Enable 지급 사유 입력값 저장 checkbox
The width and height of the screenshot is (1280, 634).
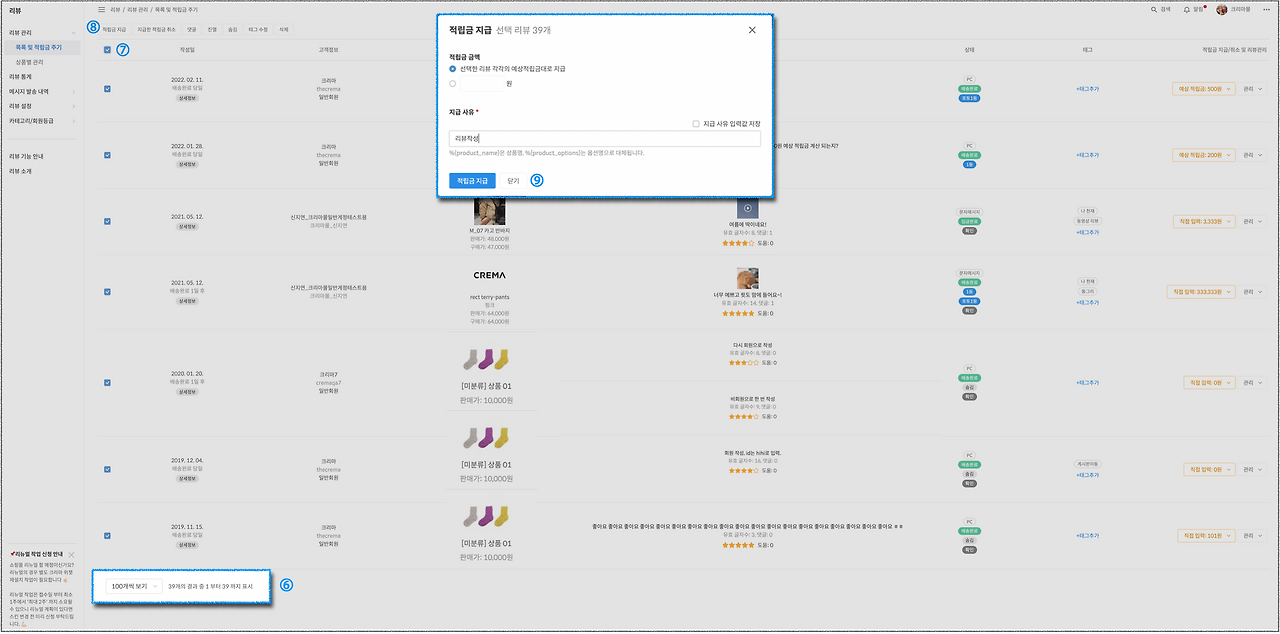696,123
